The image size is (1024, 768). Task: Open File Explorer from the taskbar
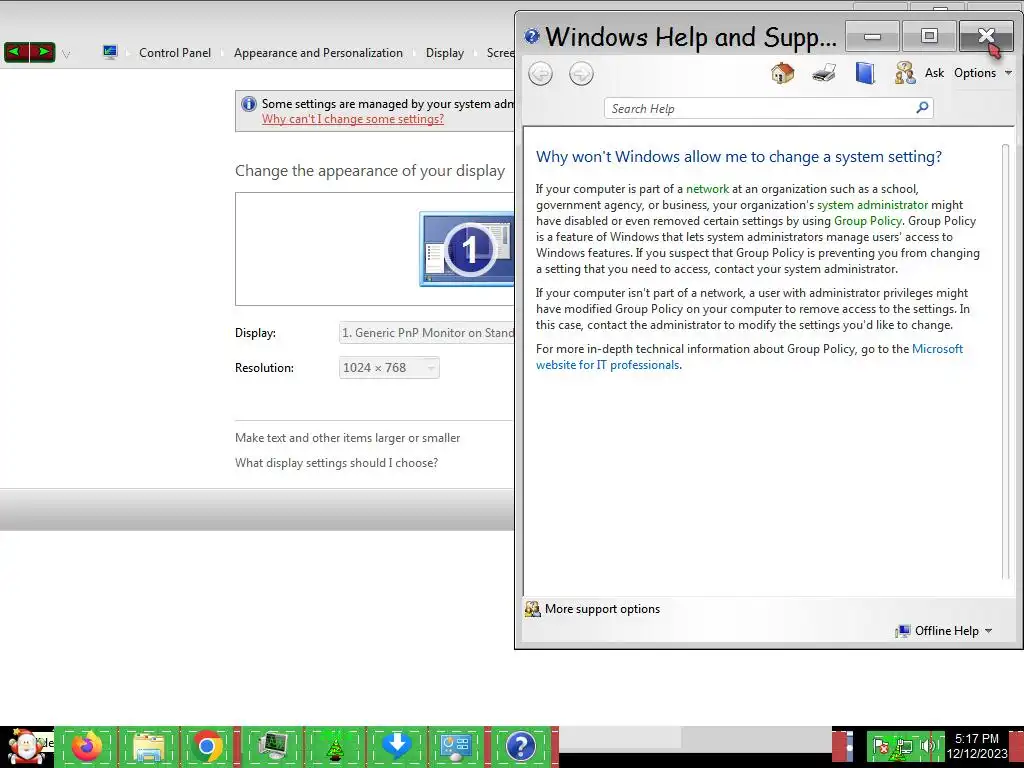pos(148,746)
